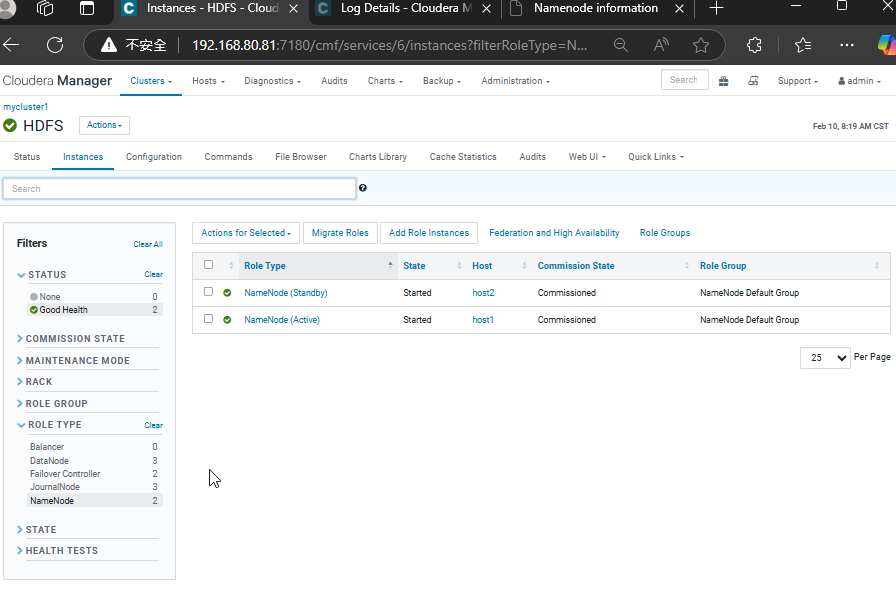Open the Clusters dropdown menu
Screen dimensions: 896x597
(x=151, y=81)
